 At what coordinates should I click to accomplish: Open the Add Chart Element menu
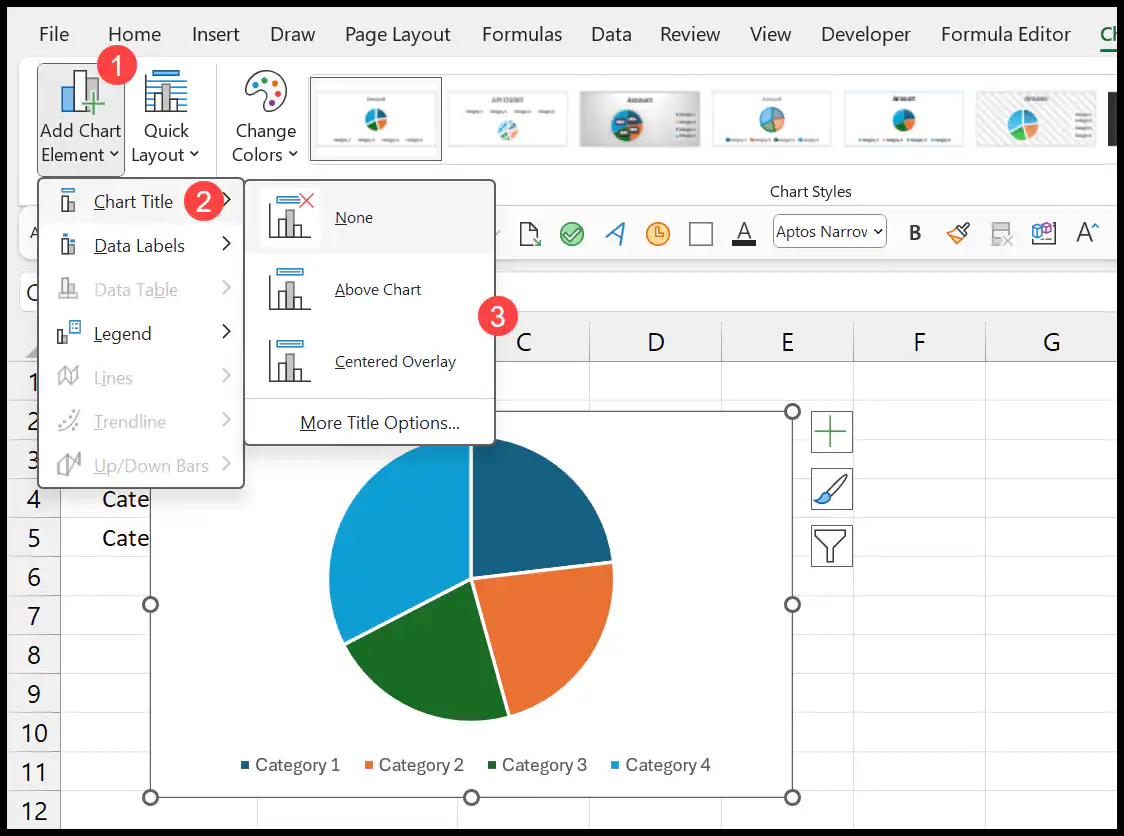(80, 119)
